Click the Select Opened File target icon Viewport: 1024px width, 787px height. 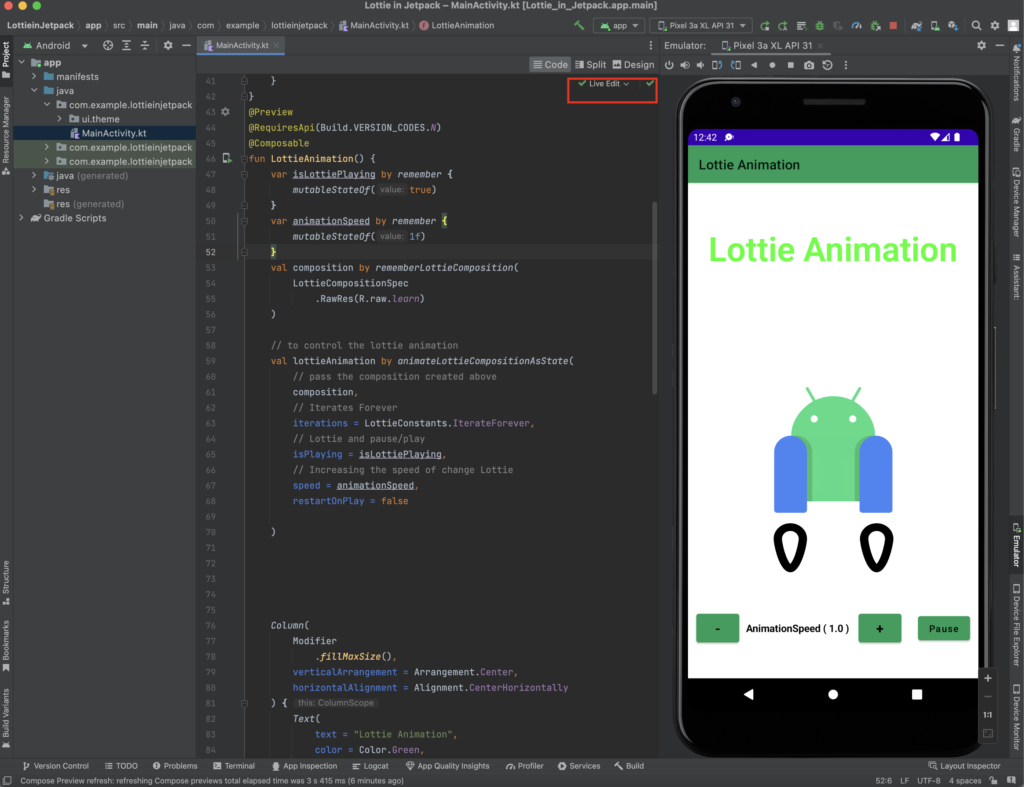(108, 46)
